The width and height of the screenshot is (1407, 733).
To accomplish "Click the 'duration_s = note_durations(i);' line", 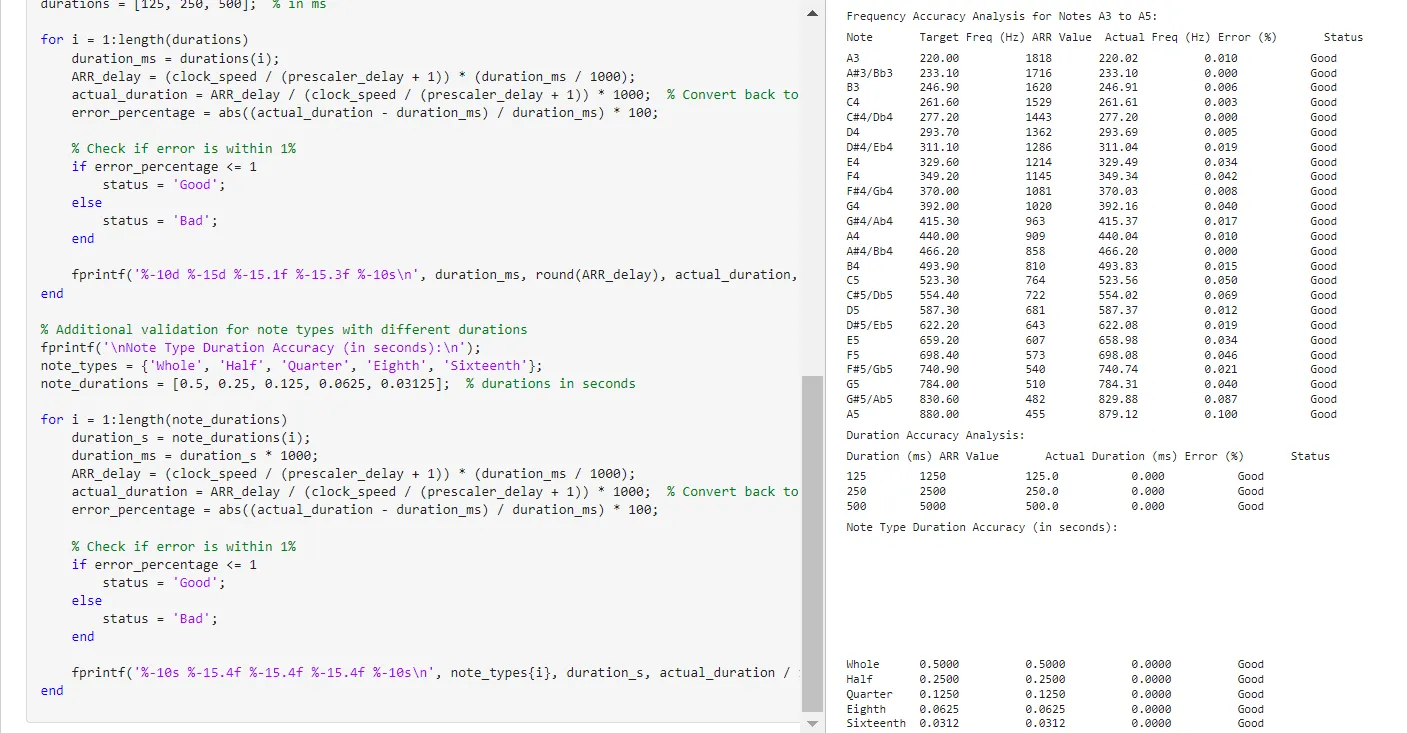I will [191, 437].
